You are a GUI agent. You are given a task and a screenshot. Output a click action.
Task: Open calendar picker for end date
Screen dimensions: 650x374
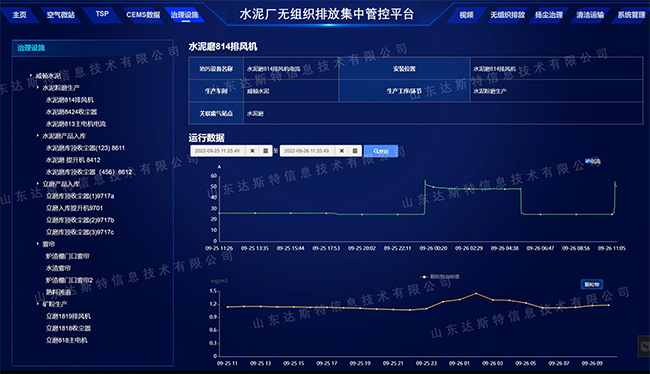pos(355,151)
